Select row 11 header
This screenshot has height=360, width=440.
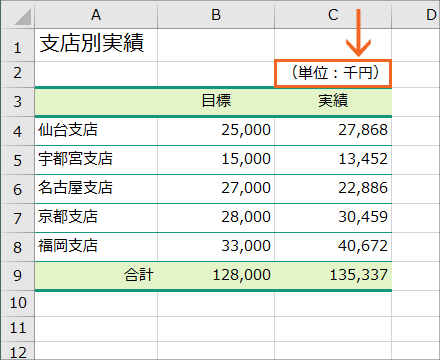[x=17, y=329]
